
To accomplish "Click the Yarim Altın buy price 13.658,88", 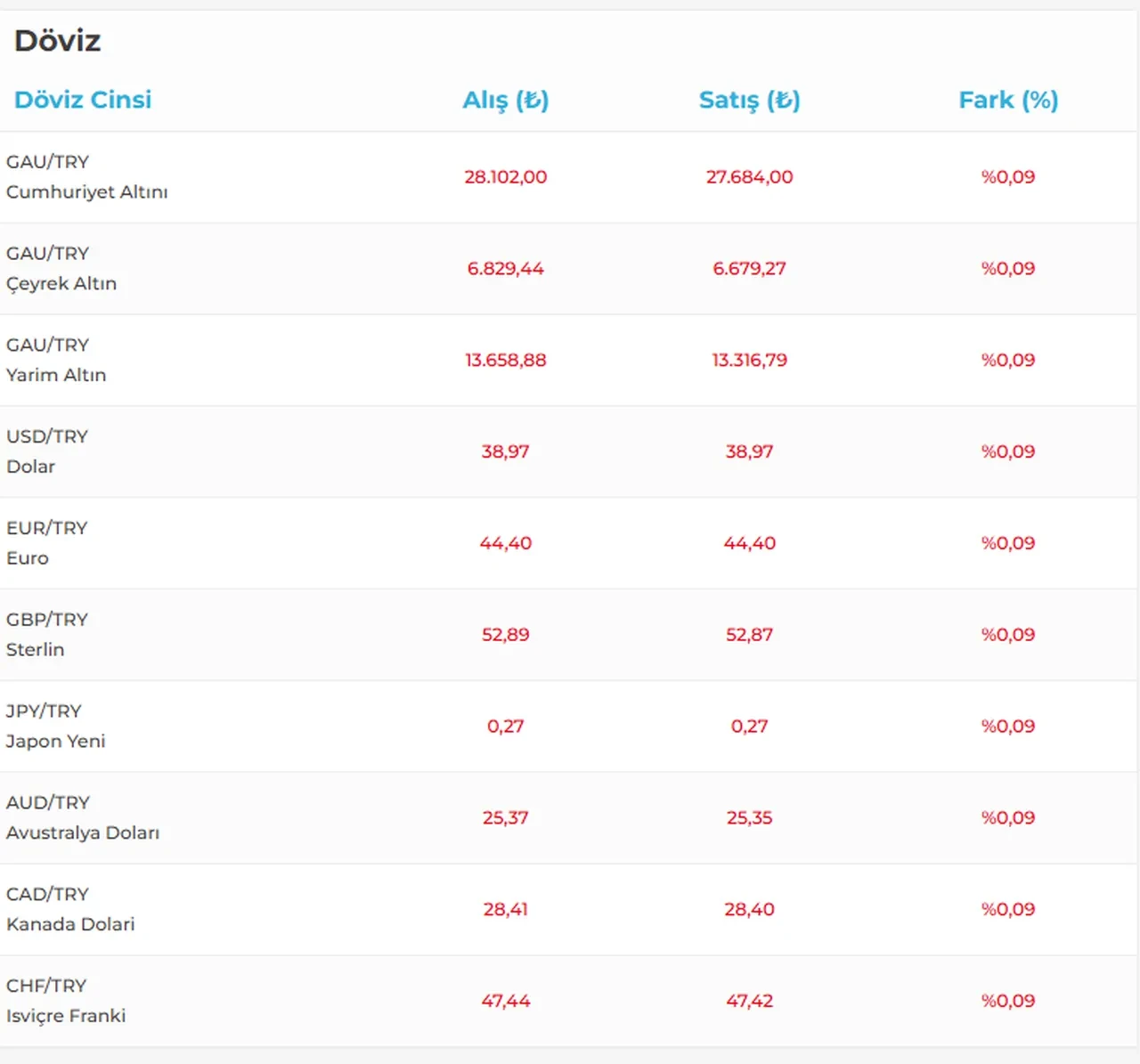I will tap(505, 361).
